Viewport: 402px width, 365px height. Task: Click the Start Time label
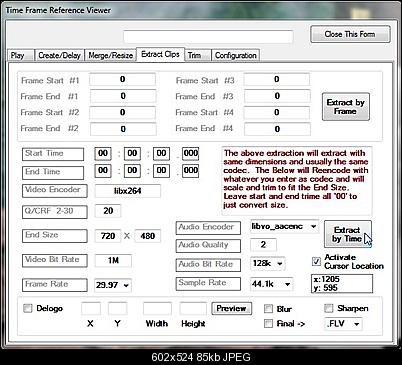[53, 154]
